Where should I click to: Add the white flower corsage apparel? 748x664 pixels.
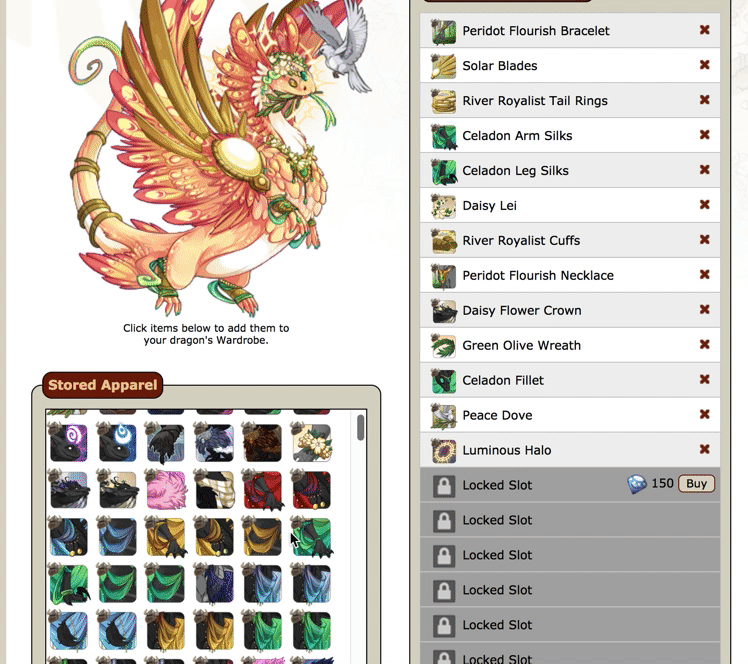312,442
